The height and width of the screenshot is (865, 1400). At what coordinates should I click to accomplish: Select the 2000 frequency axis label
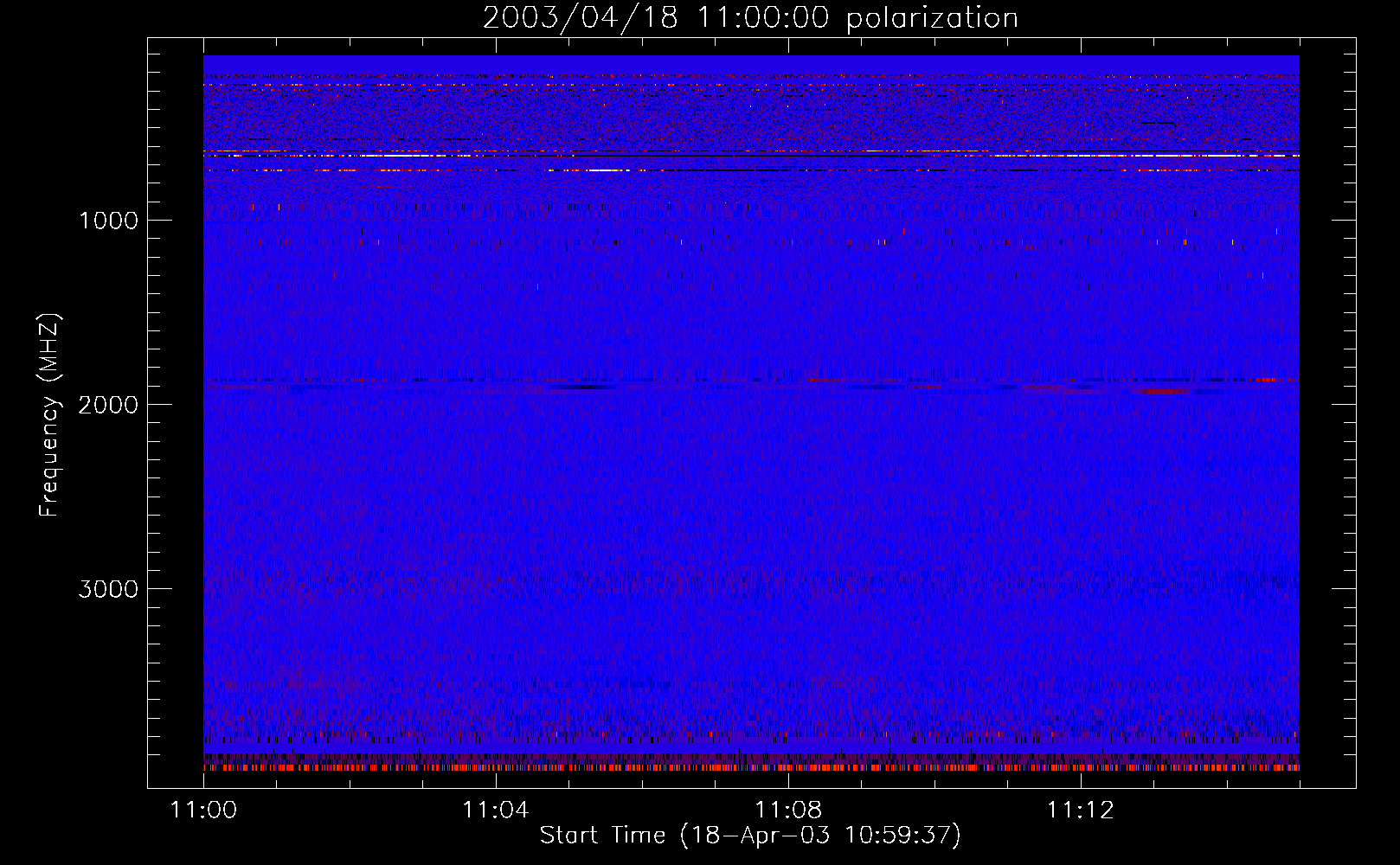point(108,405)
